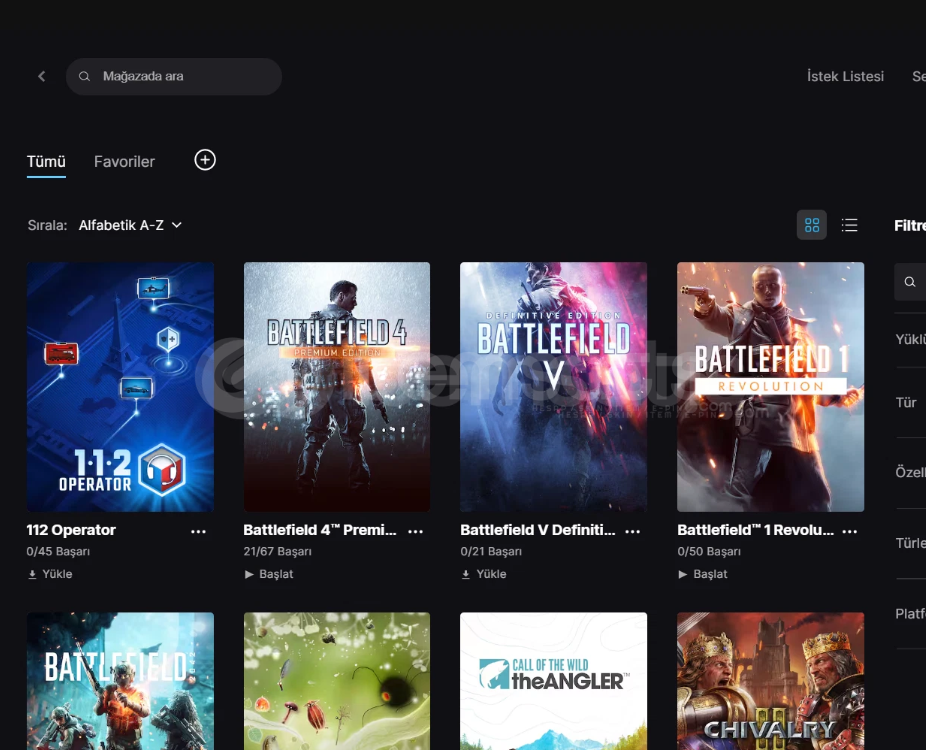Open the Chivalry II cover thumbnail

pos(770,681)
